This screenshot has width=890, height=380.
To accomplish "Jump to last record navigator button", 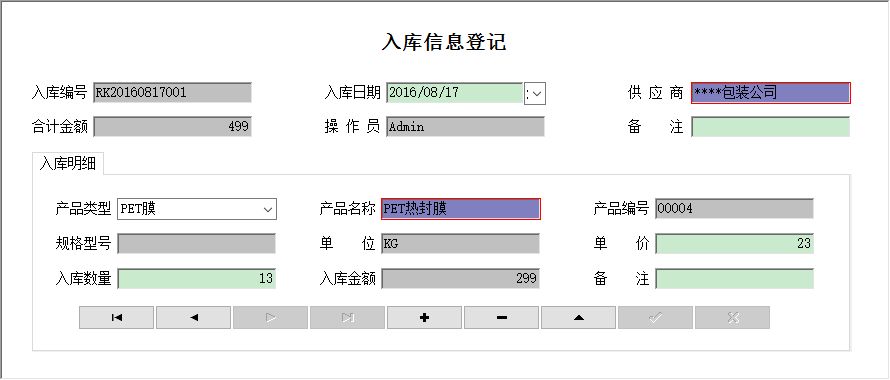I will (x=347, y=318).
